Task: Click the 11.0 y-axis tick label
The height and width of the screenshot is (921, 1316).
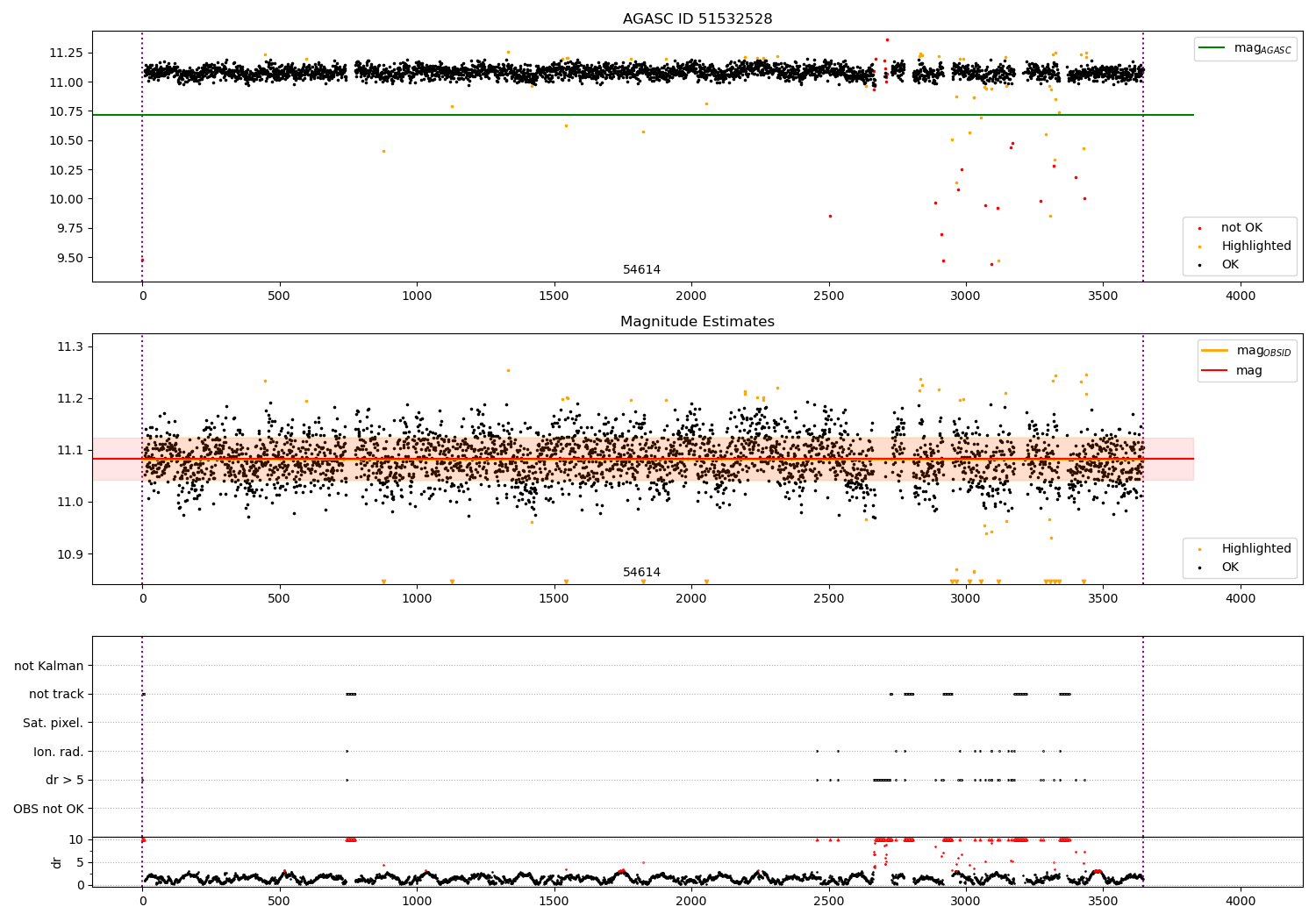Action: click(x=70, y=503)
